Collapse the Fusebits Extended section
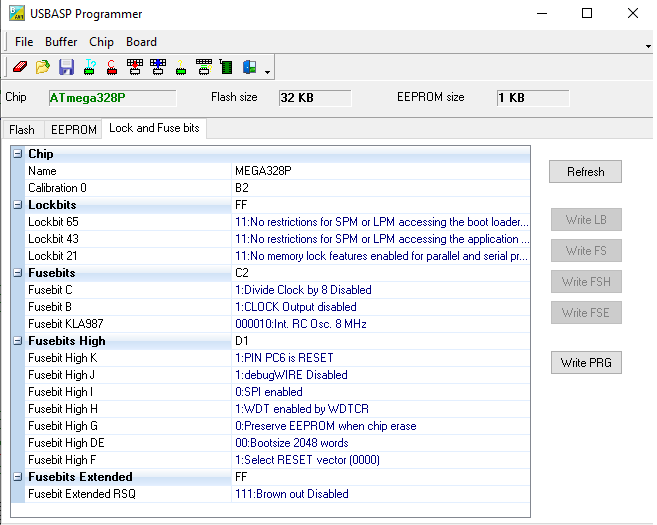657x525 pixels. [x=18, y=477]
